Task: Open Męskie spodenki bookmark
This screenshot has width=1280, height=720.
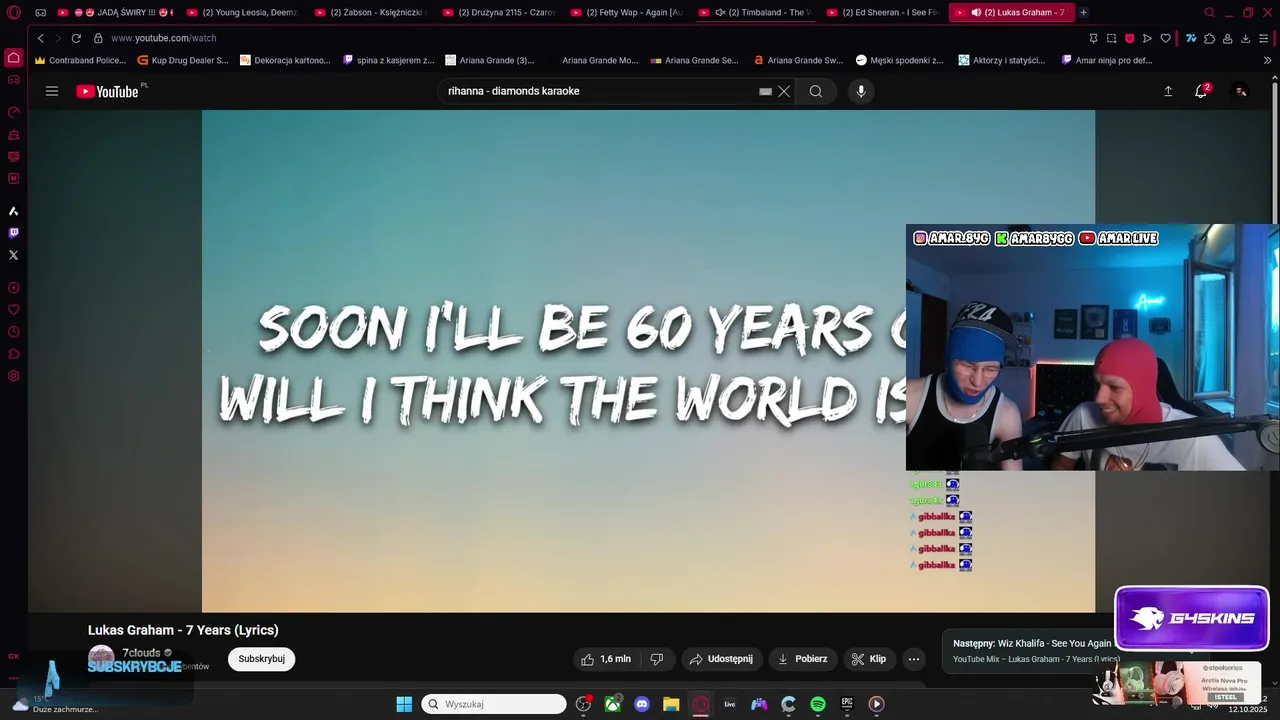Action: (x=900, y=60)
